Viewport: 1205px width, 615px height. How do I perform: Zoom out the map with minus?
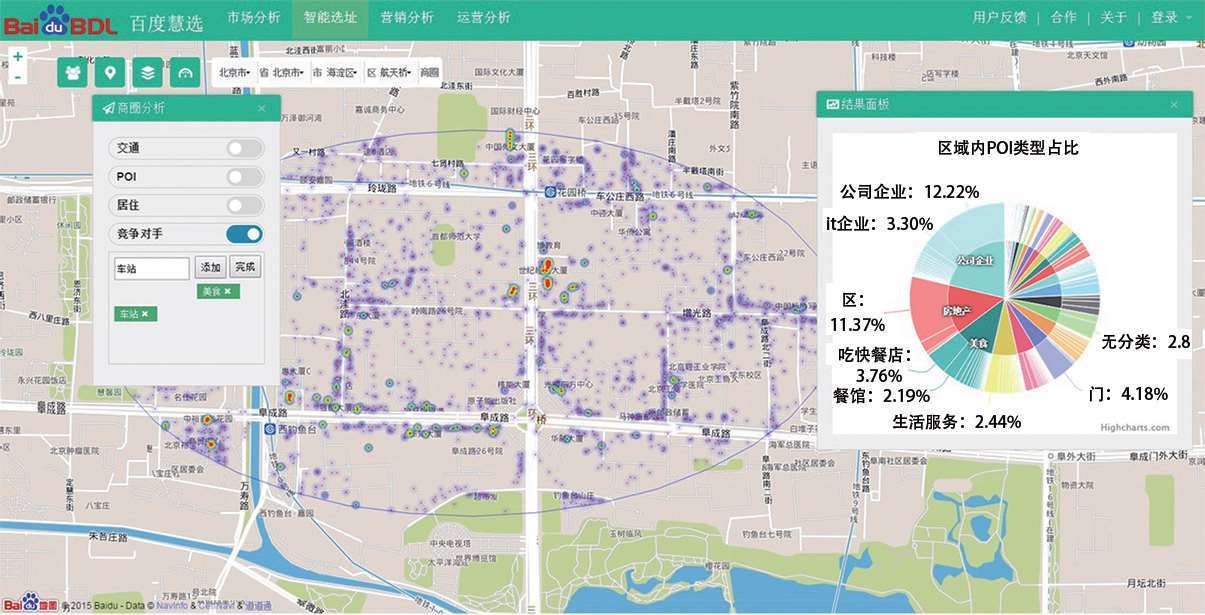pyautogui.click(x=18, y=76)
